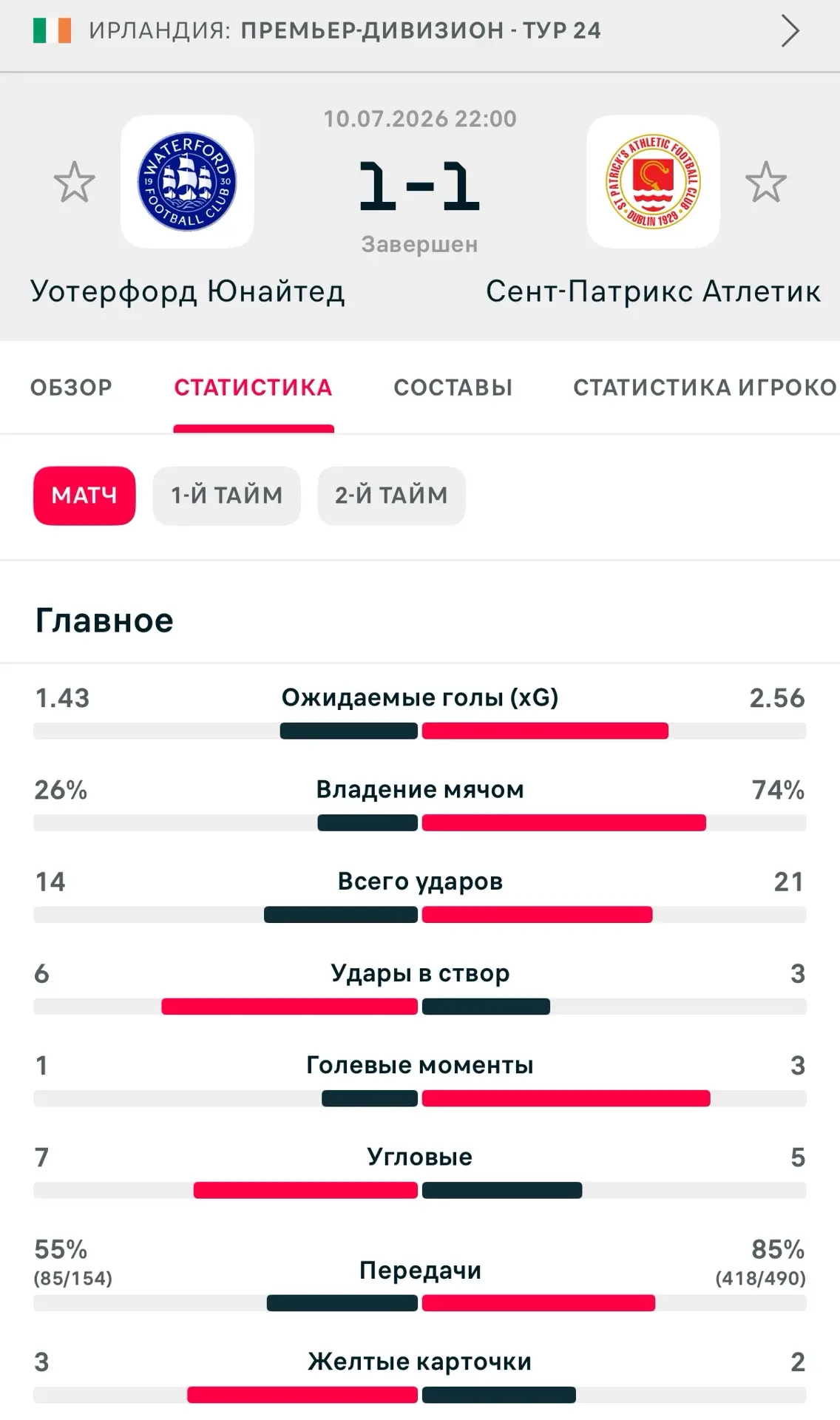Tap the Владение мячом possession bar
Screen dimensions: 840x1420
pyautogui.click(x=420, y=823)
